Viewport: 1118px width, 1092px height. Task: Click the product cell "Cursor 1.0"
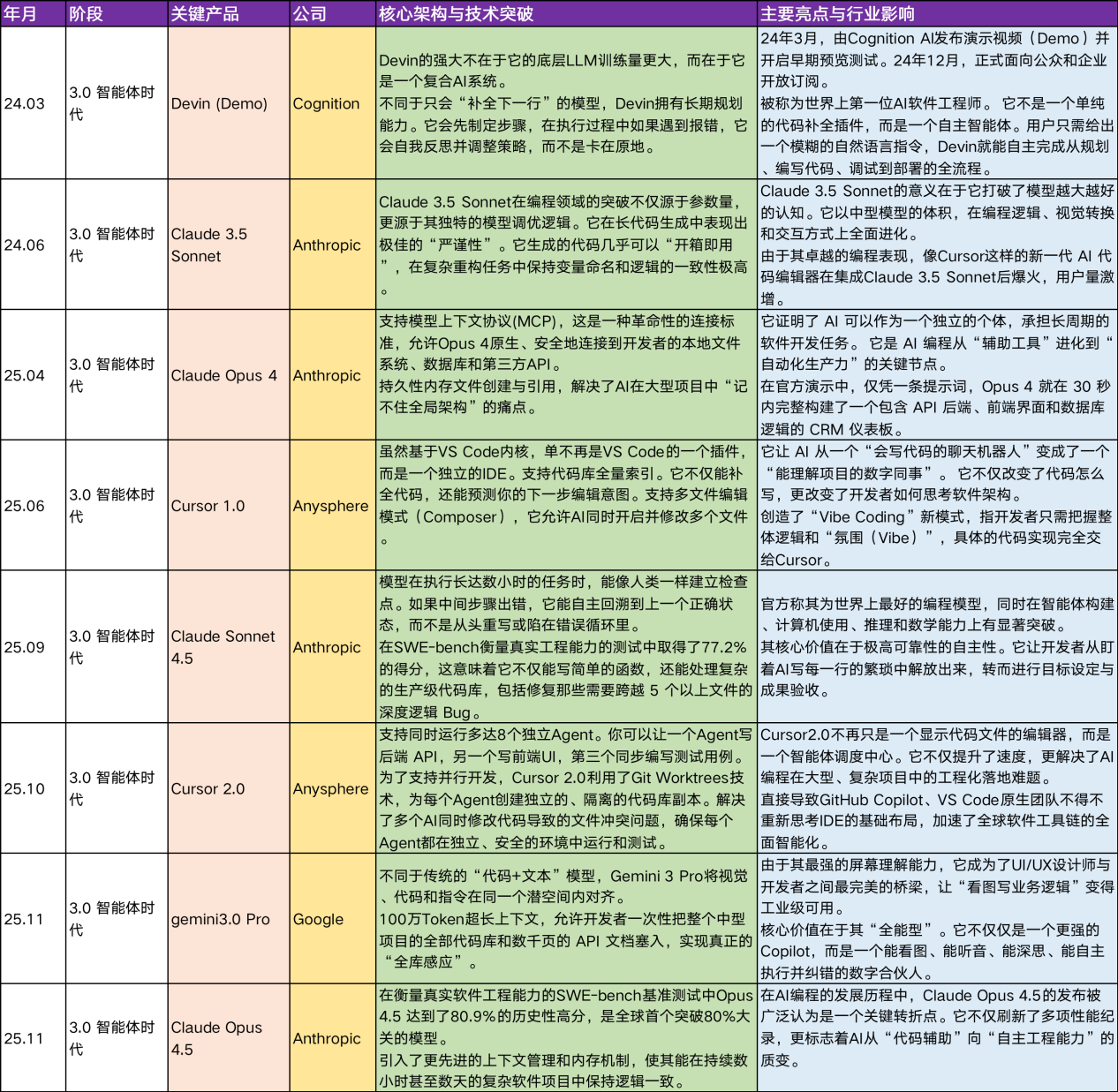229,506
